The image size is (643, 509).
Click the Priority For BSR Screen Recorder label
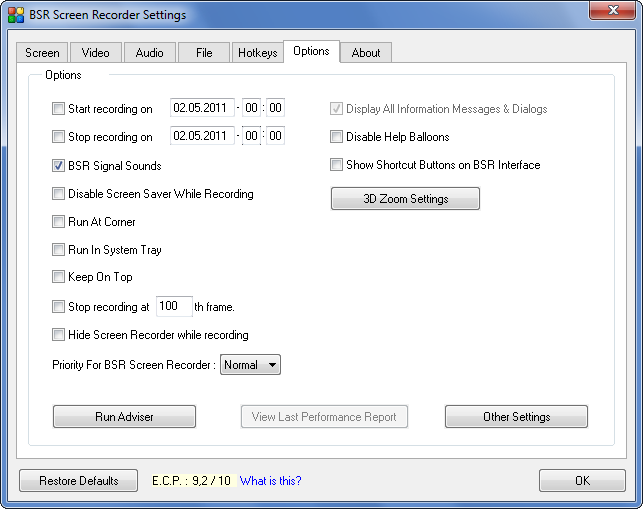coord(134,365)
